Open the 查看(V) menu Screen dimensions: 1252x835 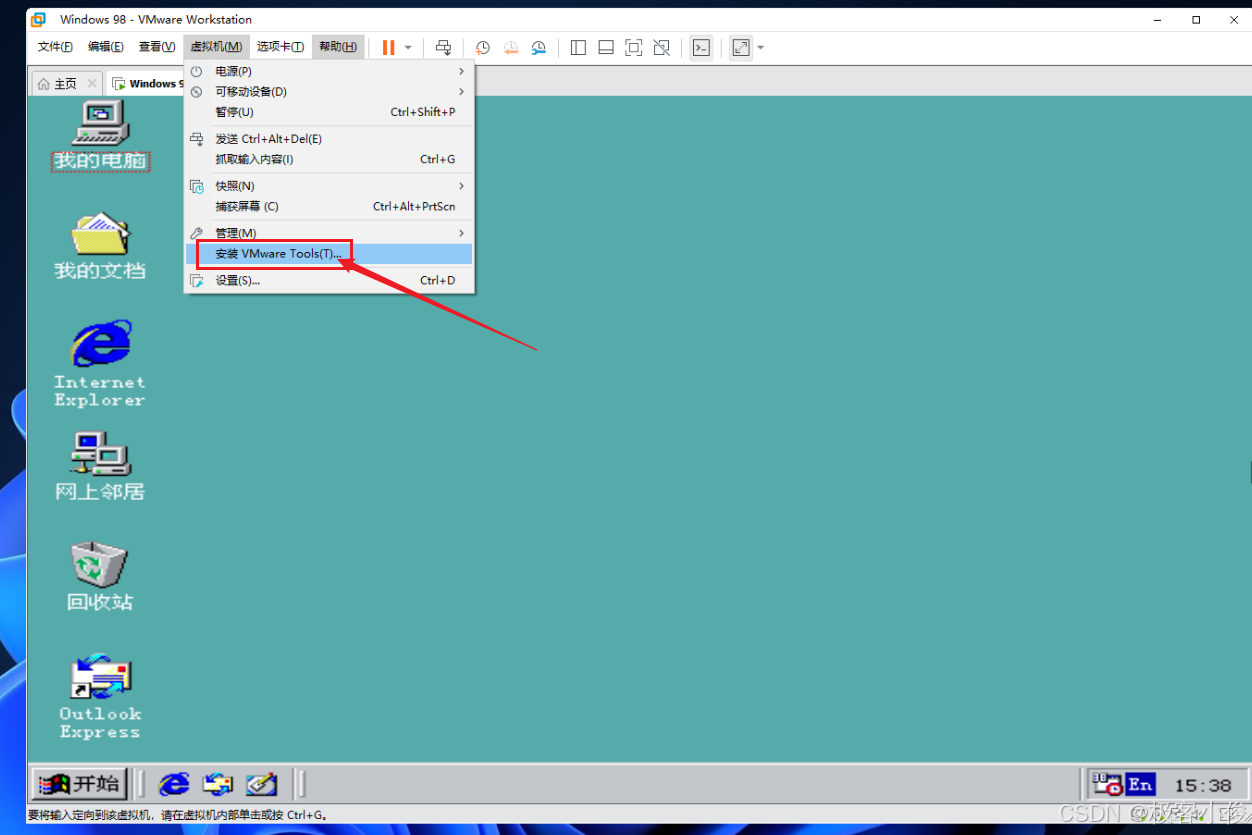click(157, 47)
